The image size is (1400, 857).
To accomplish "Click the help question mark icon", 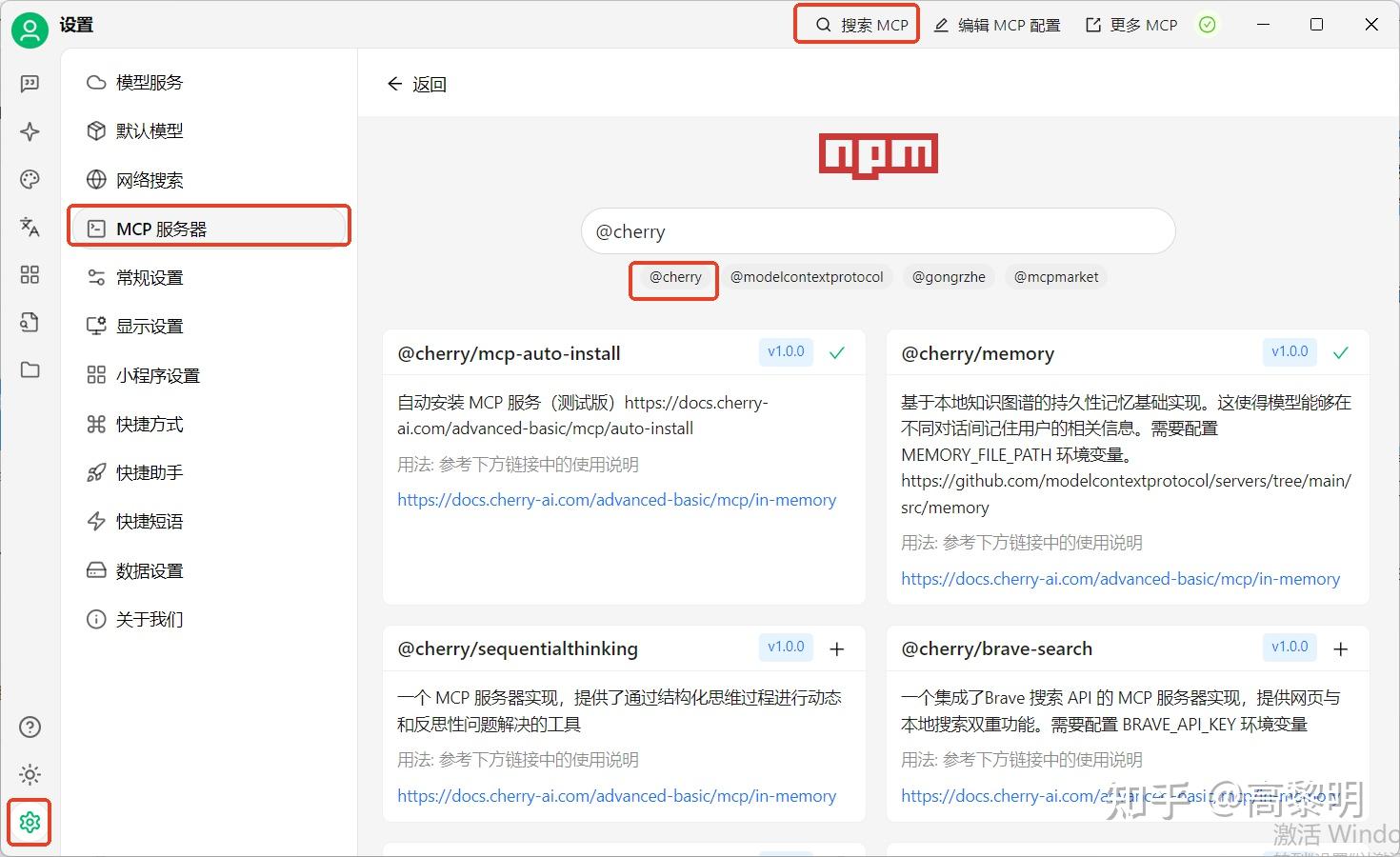I will [30, 727].
